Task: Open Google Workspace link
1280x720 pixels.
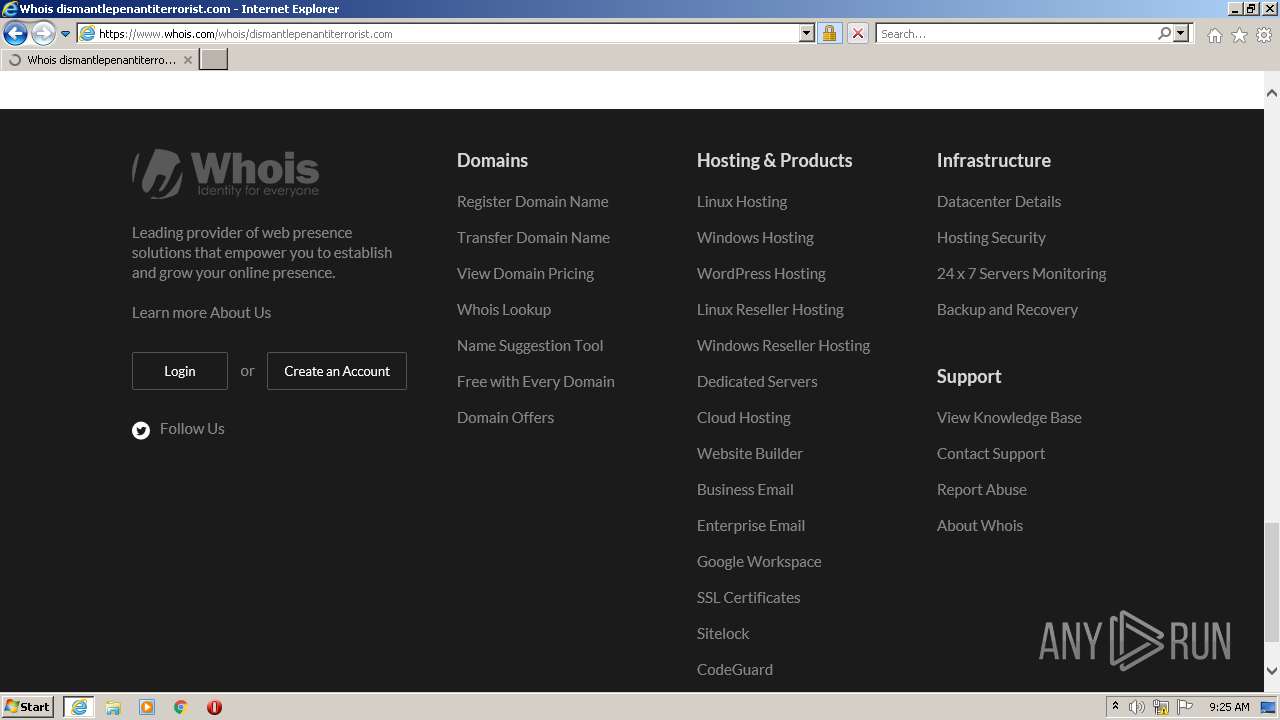Action: (759, 561)
